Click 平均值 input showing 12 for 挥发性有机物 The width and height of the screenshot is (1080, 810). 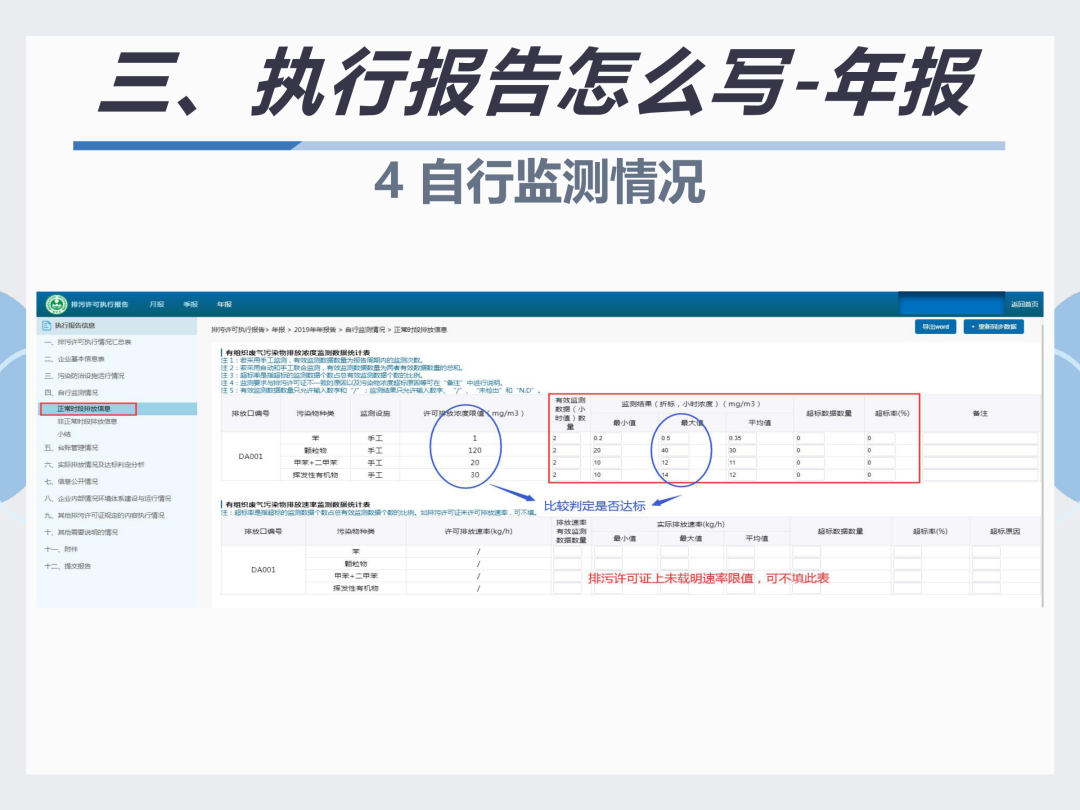pos(742,475)
